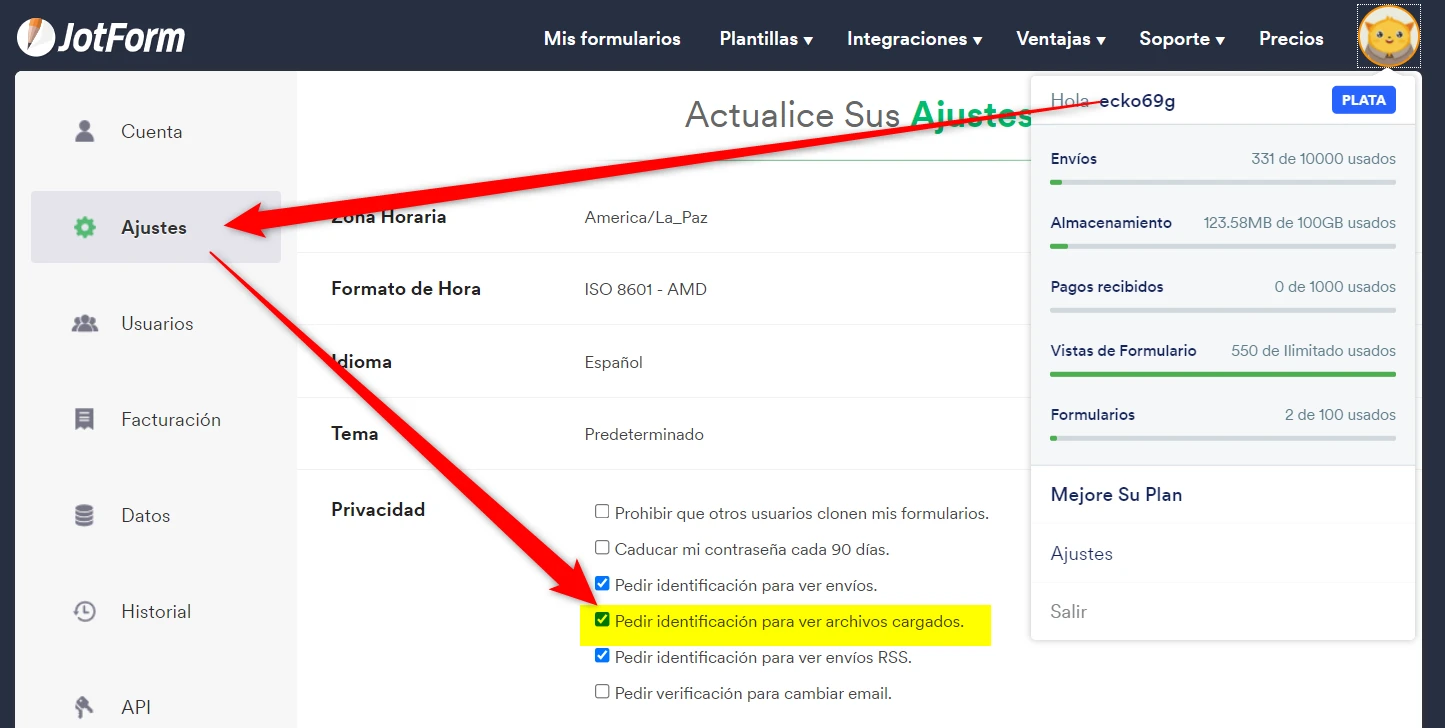Click the JotForm logo
The image size is (1445, 728).
(x=101, y=38)
